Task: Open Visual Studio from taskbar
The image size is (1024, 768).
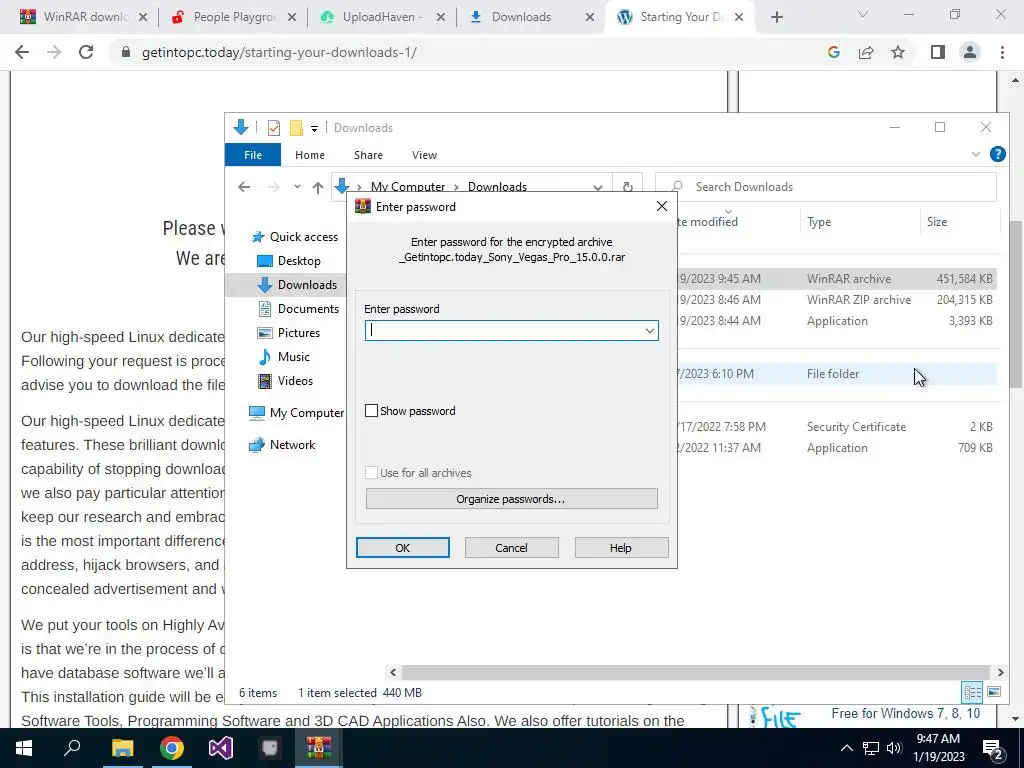Action: click(x=221, y=748)
